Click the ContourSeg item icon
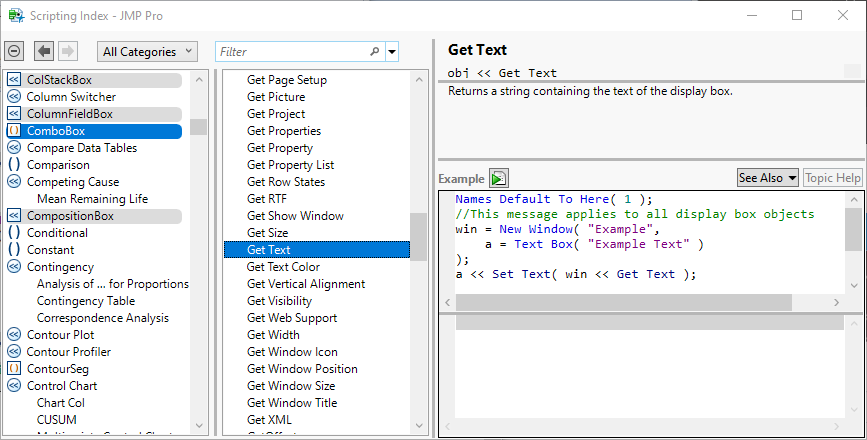 (14, 369)
